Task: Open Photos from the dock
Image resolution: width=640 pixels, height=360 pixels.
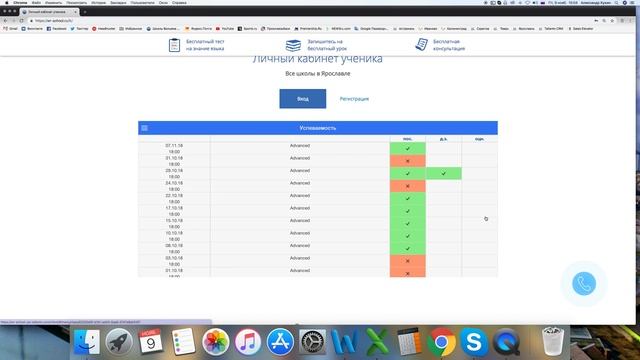Action: pyautogui.click(x=216, y=342)
